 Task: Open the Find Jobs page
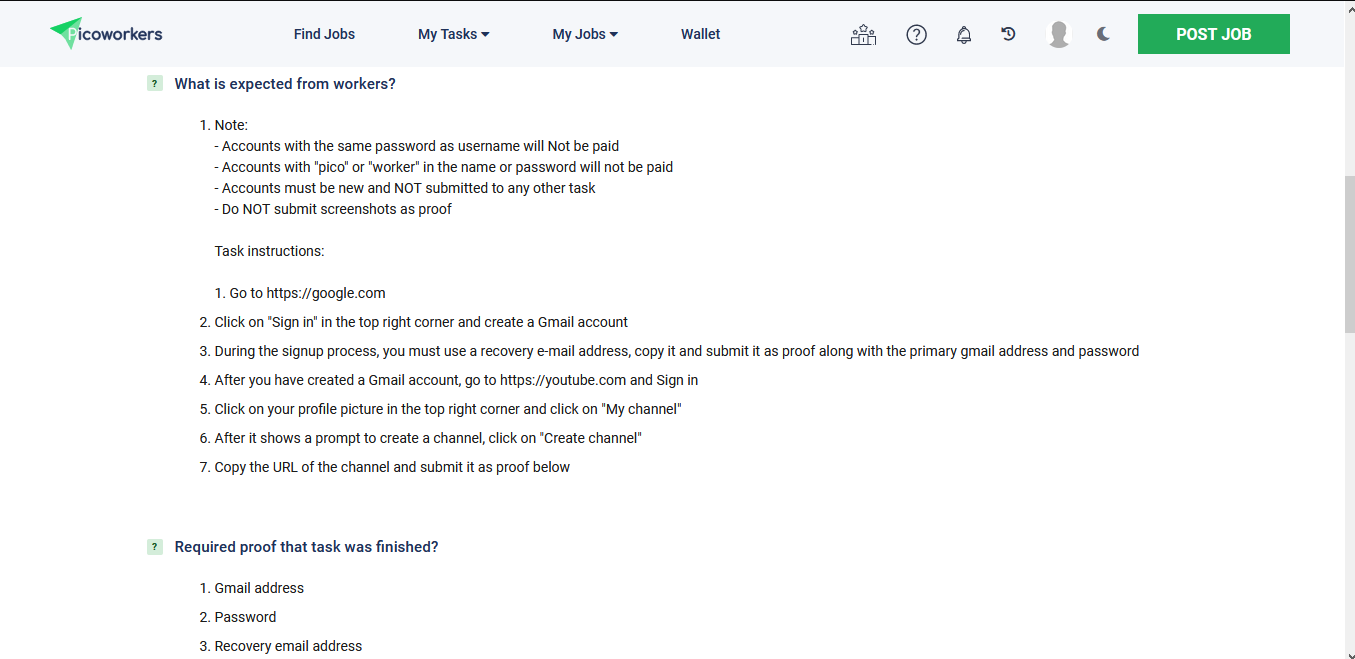pyautogui.click(x=324, y=34)
